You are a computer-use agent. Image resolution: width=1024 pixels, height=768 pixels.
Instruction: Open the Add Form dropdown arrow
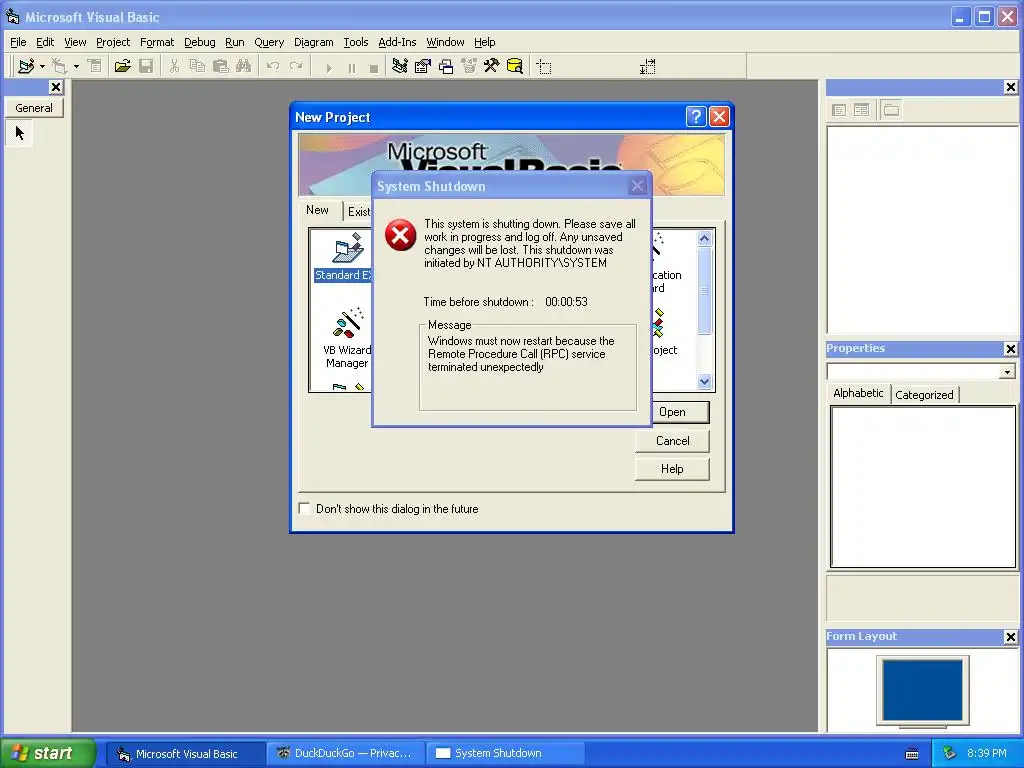point(76,67)
